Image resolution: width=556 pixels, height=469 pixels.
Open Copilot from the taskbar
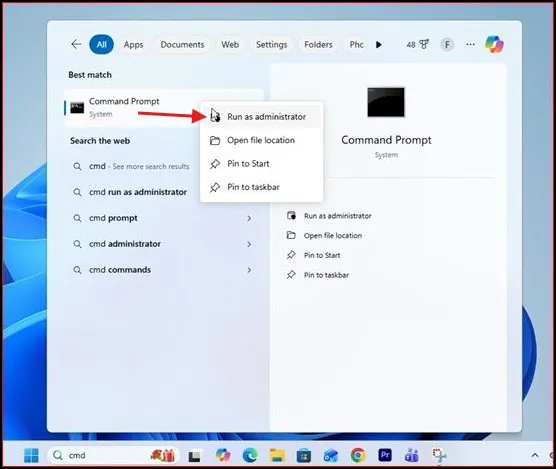223,455
